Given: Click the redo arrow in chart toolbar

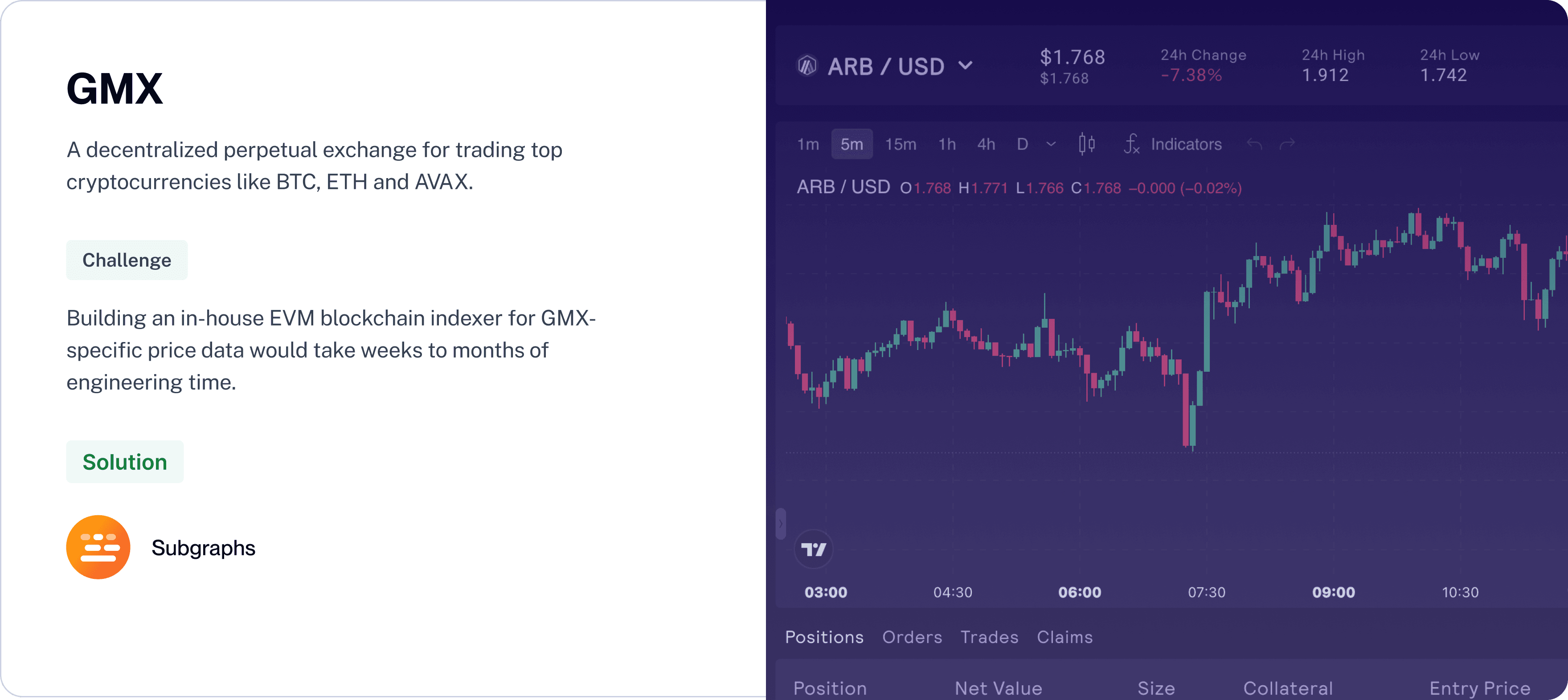Looking at the screenshot, I should [1287, 144].
